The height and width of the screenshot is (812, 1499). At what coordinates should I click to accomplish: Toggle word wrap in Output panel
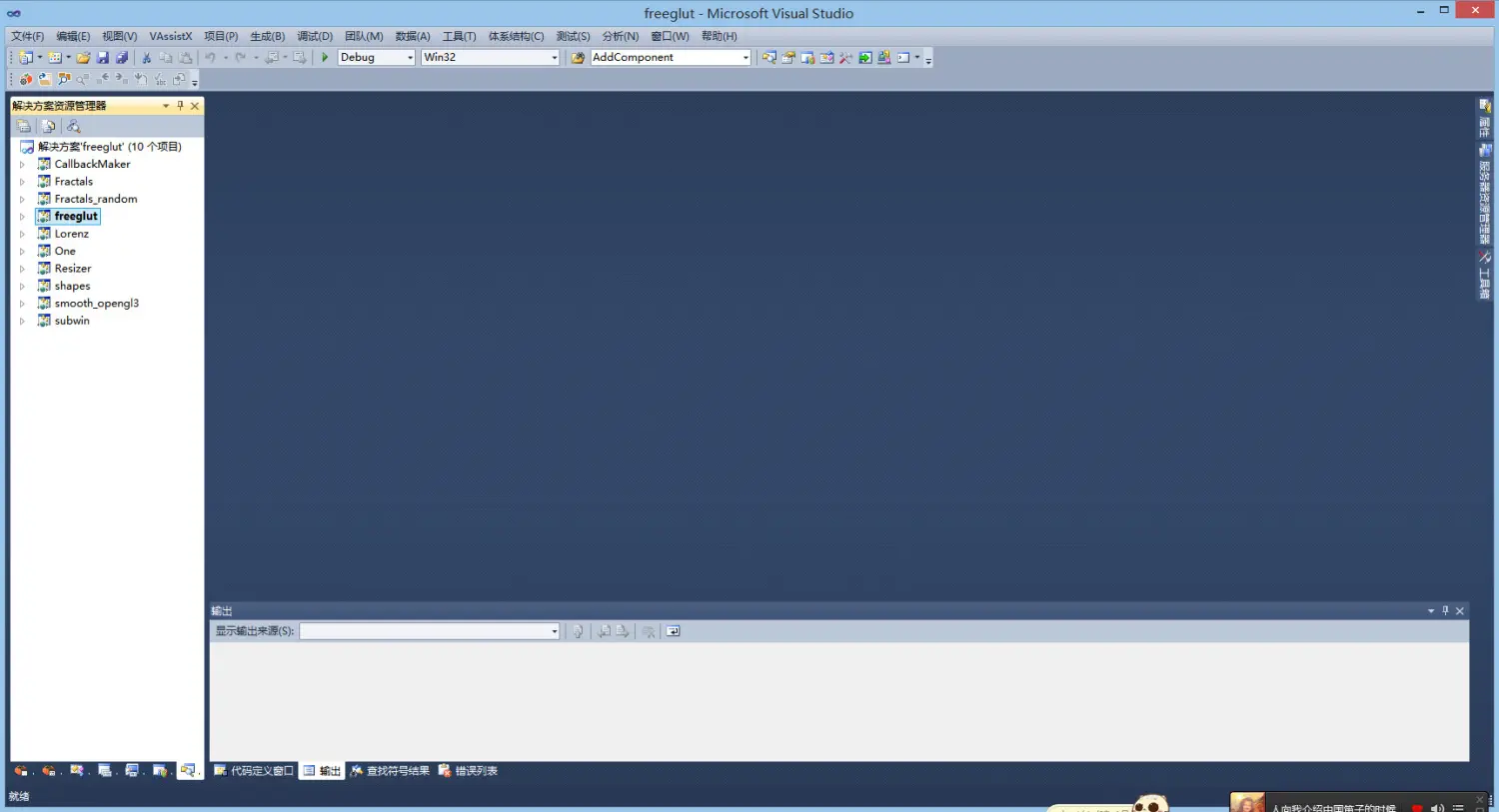tap(673, 631)
